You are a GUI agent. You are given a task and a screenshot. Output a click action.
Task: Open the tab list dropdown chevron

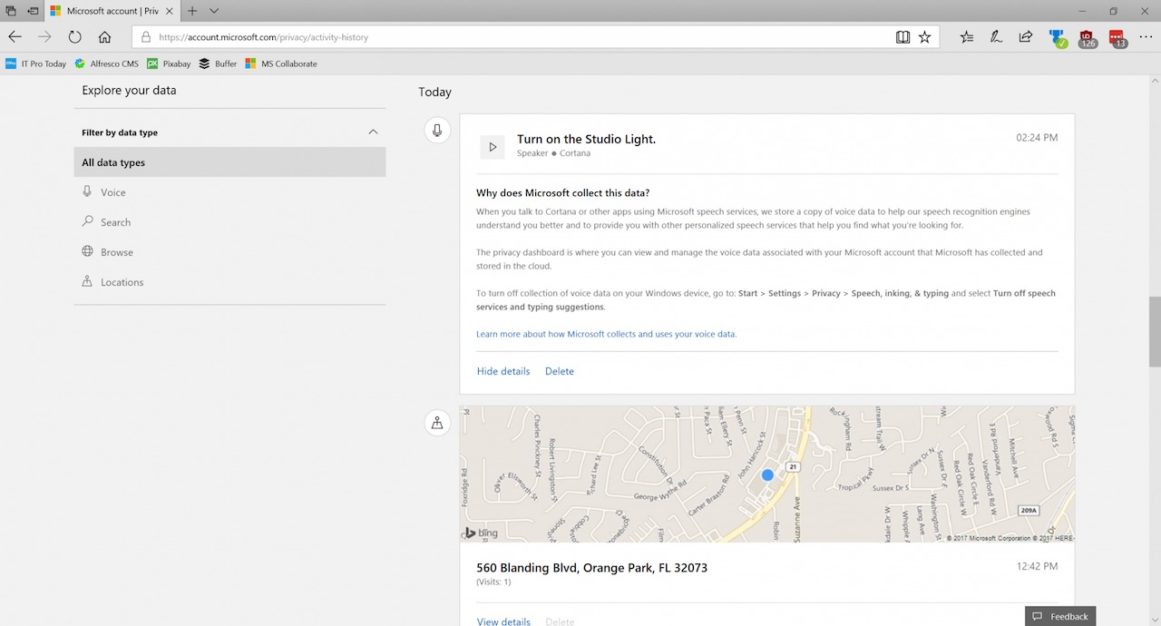click(214, 11)
